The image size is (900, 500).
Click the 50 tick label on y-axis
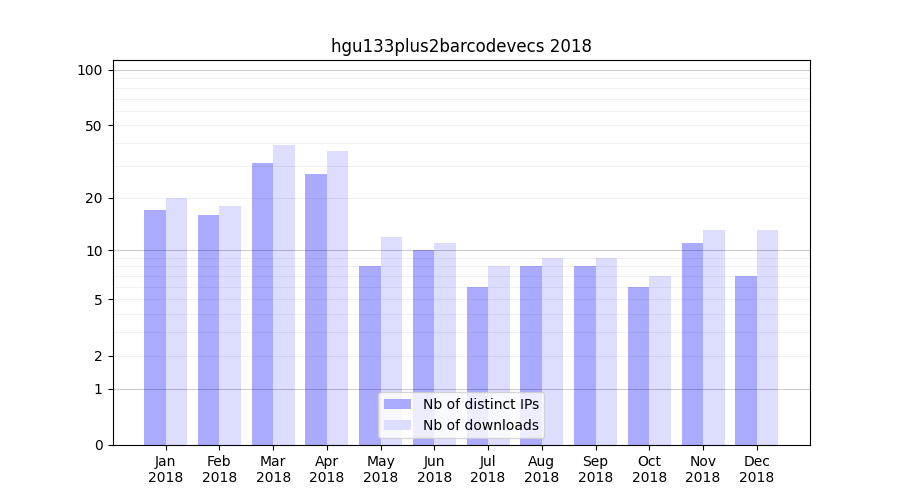click(93, 126)
